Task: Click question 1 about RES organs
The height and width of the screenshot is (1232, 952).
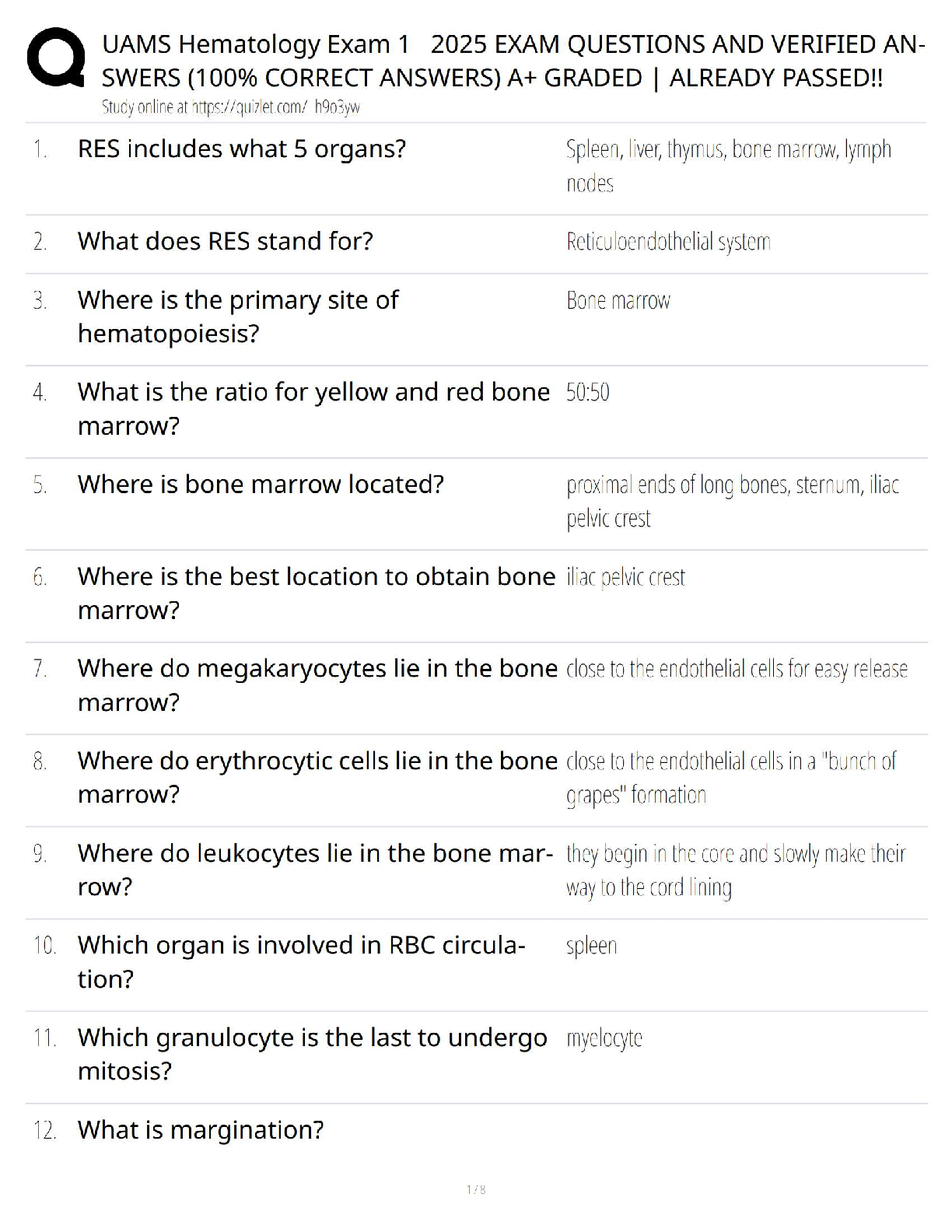Action: (x=242, y=149)
